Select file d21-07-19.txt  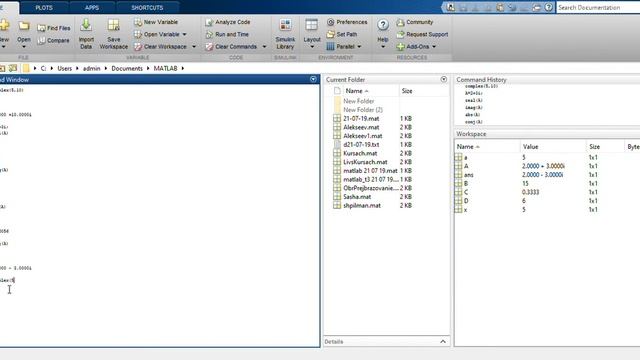pos(361,144)
